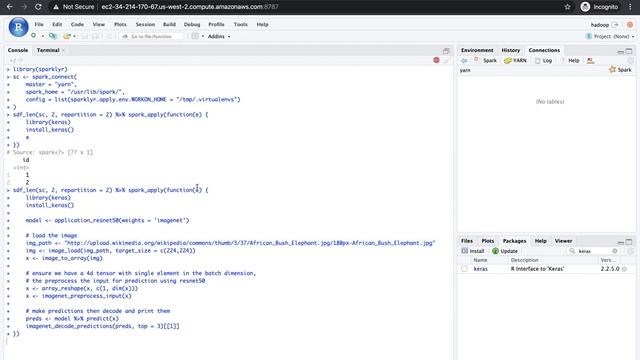Click the red stop/interrupt R icon

[436, 60]
